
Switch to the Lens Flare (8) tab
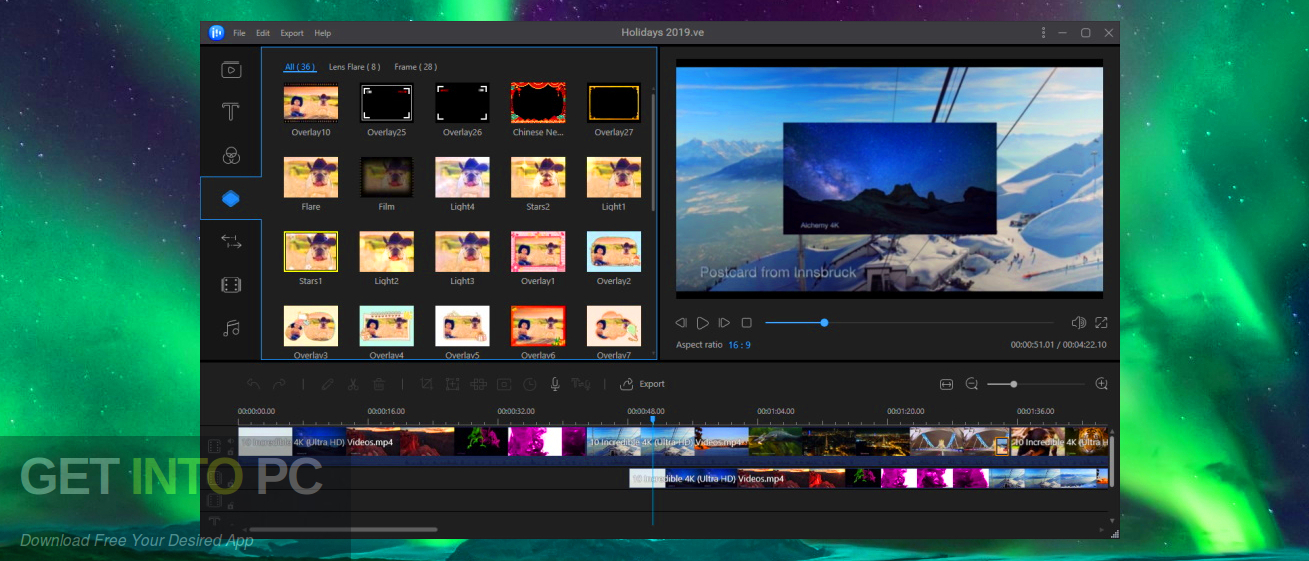355,67
